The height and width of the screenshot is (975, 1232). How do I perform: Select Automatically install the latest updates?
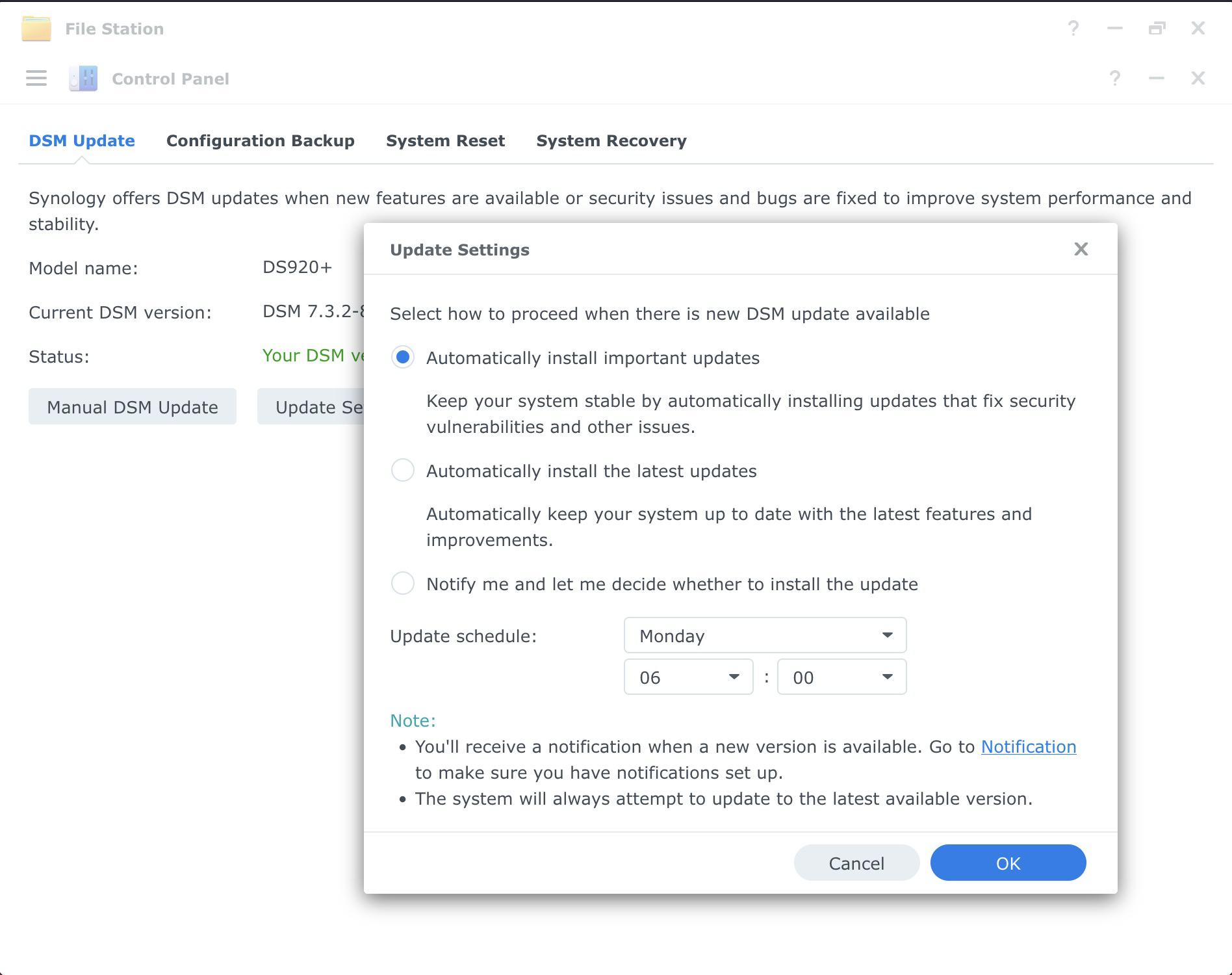point(403,470)
